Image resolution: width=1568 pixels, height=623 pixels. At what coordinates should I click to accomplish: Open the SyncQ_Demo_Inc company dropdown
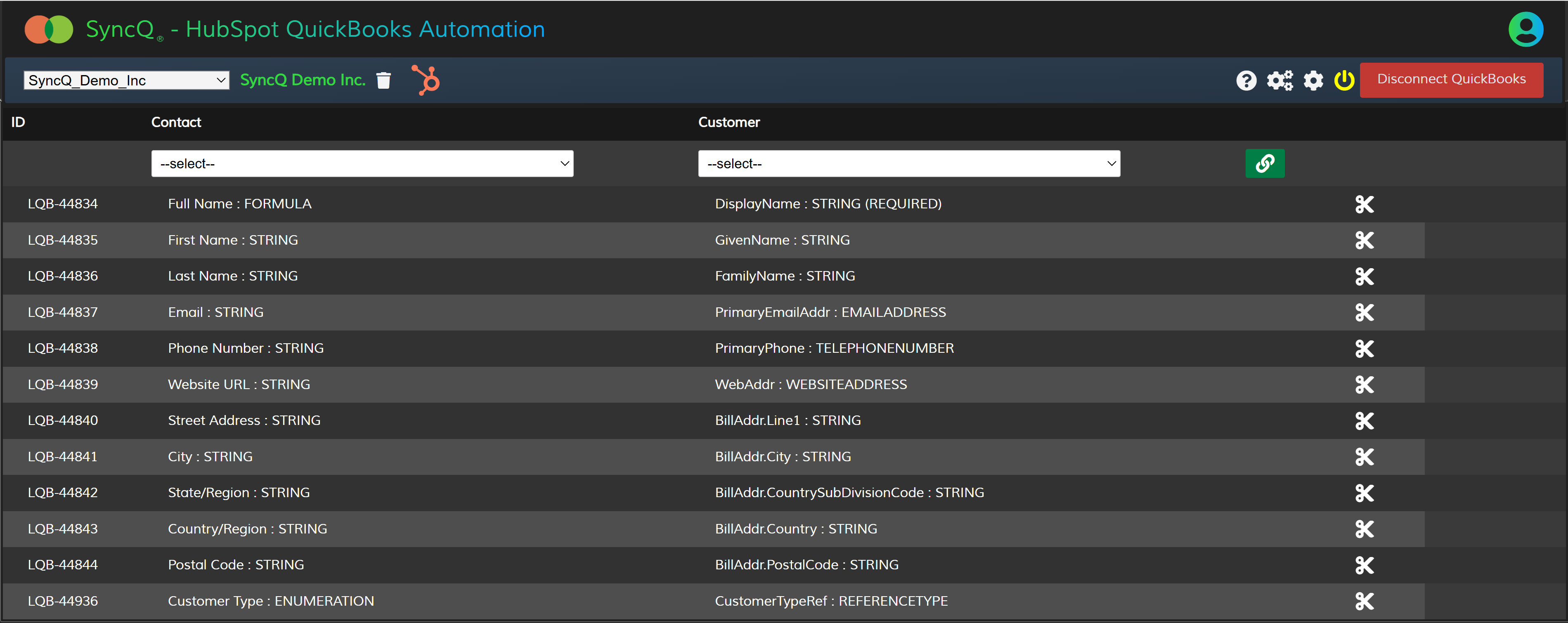(x=126, y=80)
